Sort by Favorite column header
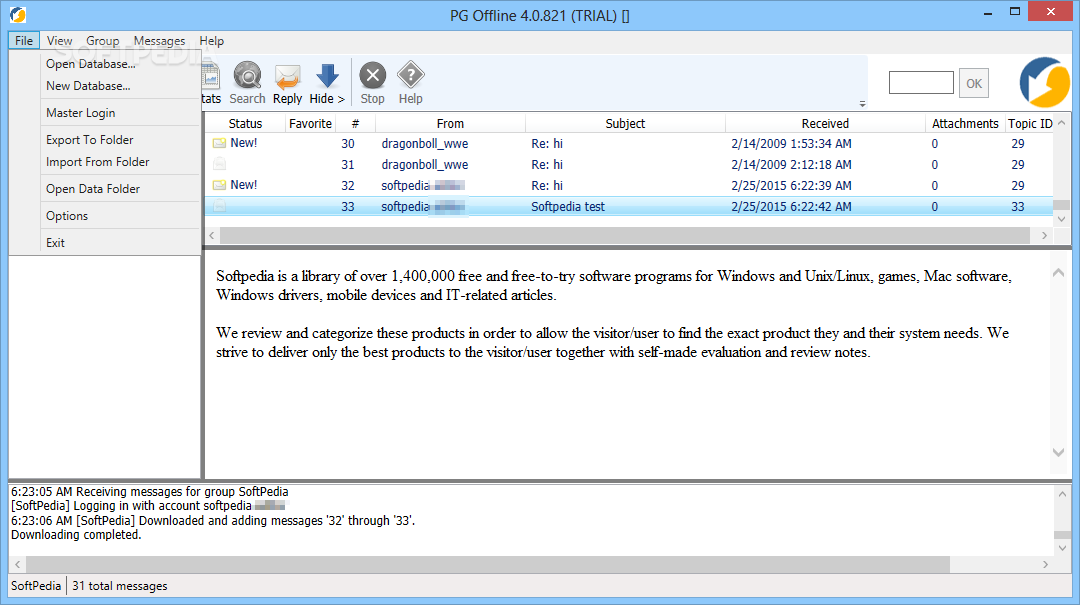Viewport: 1080px width, 605px height. point(310,123)
